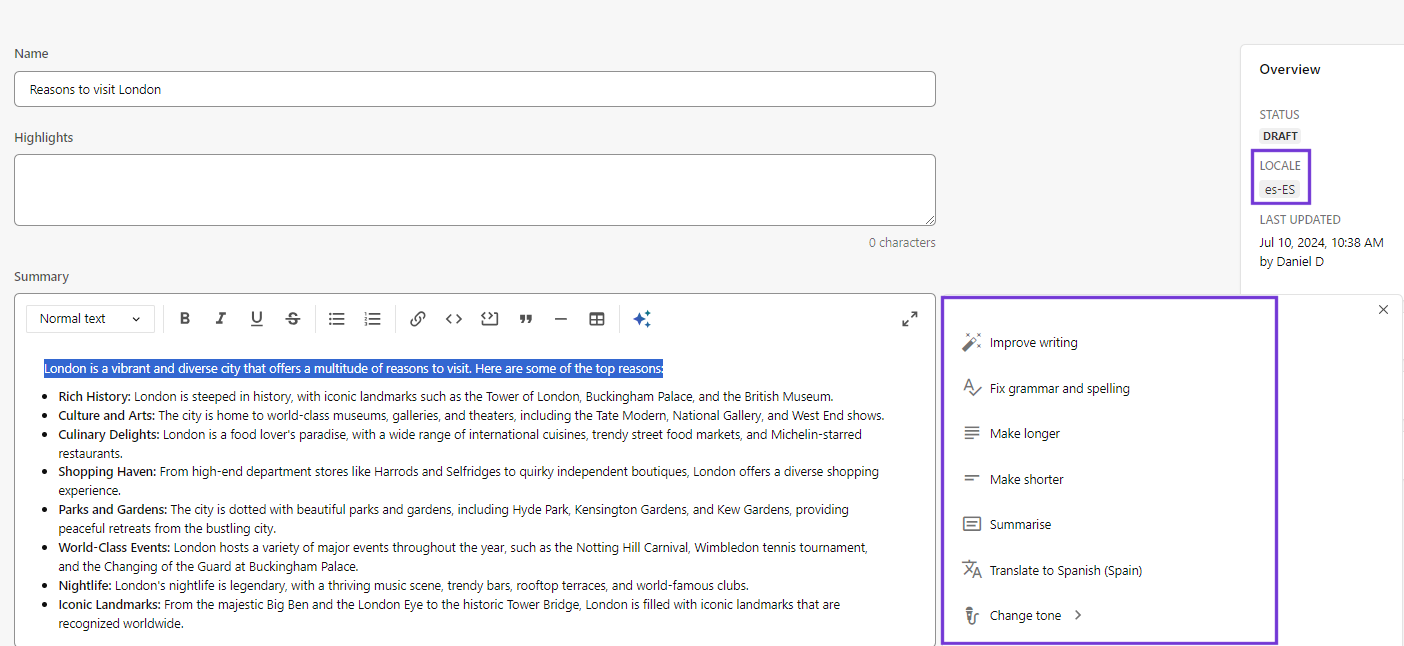Click the 0 characters counter

[902, 243]
